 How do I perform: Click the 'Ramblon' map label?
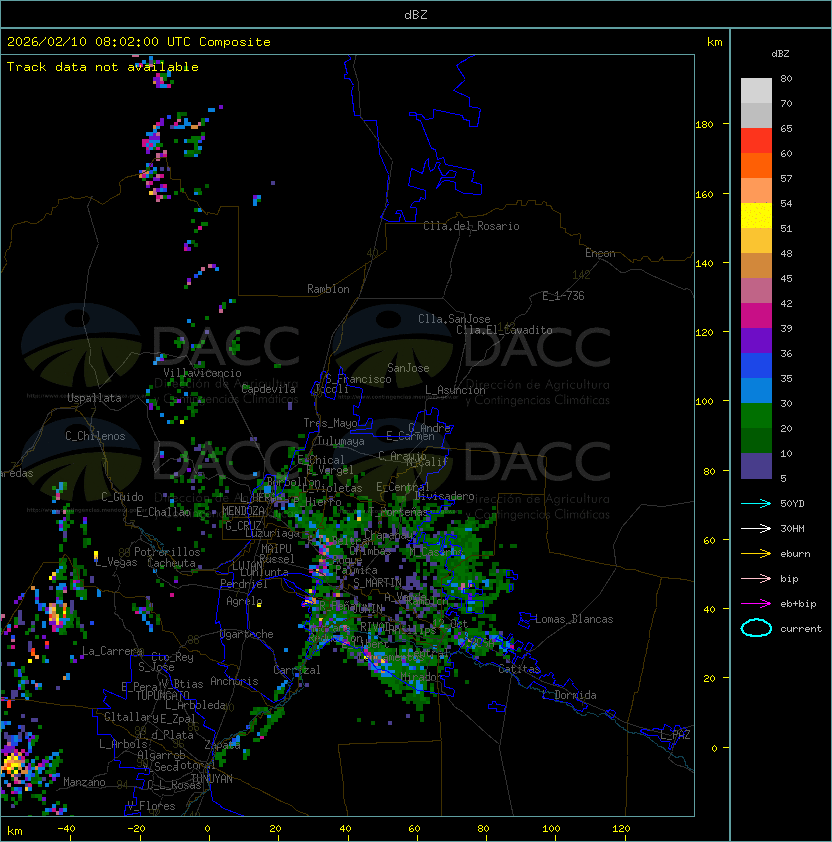[328, 289]
